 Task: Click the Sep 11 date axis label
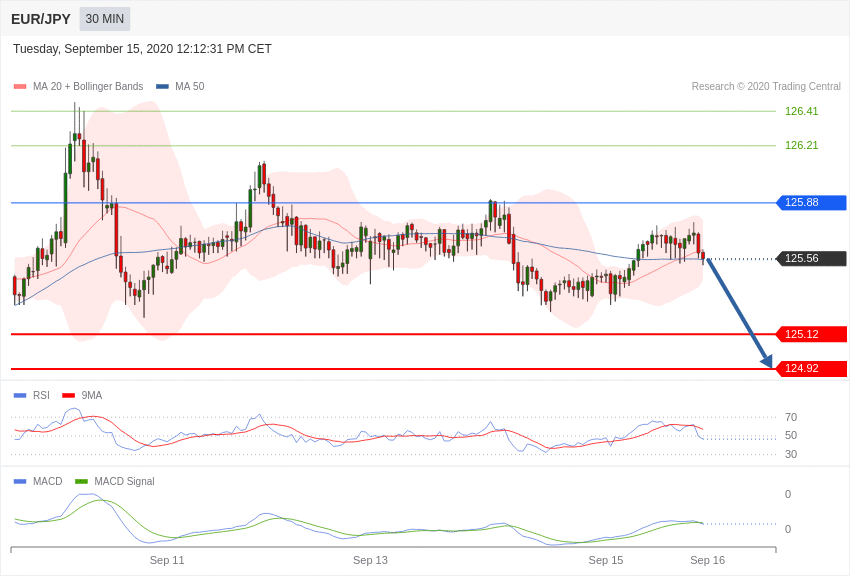pos(167,560)
